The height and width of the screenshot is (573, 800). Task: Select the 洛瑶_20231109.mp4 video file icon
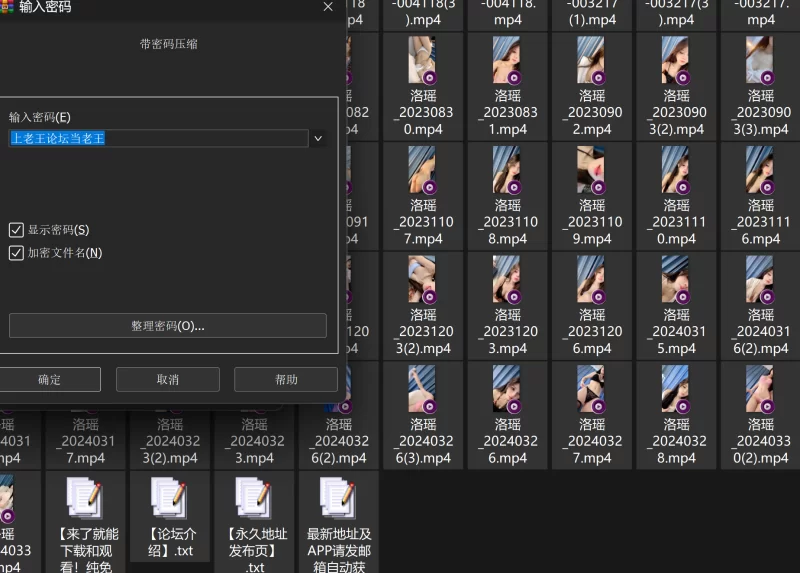(x=592, y=170)
